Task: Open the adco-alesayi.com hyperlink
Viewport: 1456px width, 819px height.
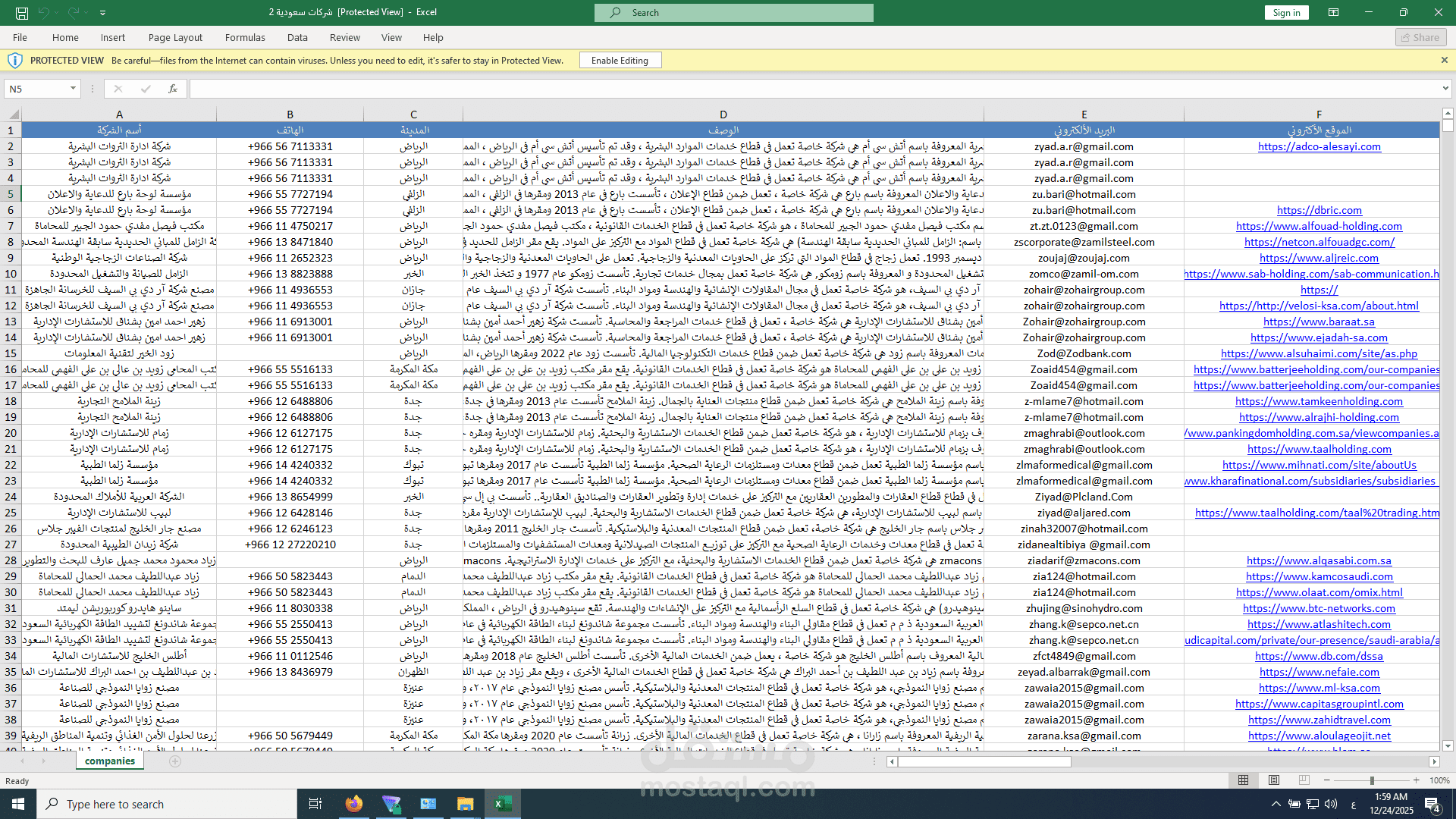Action: click(1319, 146)
